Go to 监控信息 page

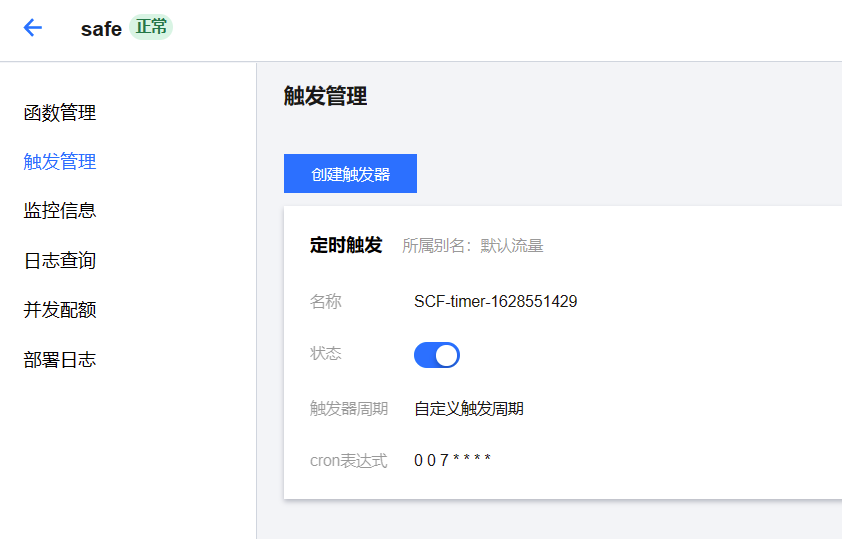pyautogui.click(x=60, y=210)
